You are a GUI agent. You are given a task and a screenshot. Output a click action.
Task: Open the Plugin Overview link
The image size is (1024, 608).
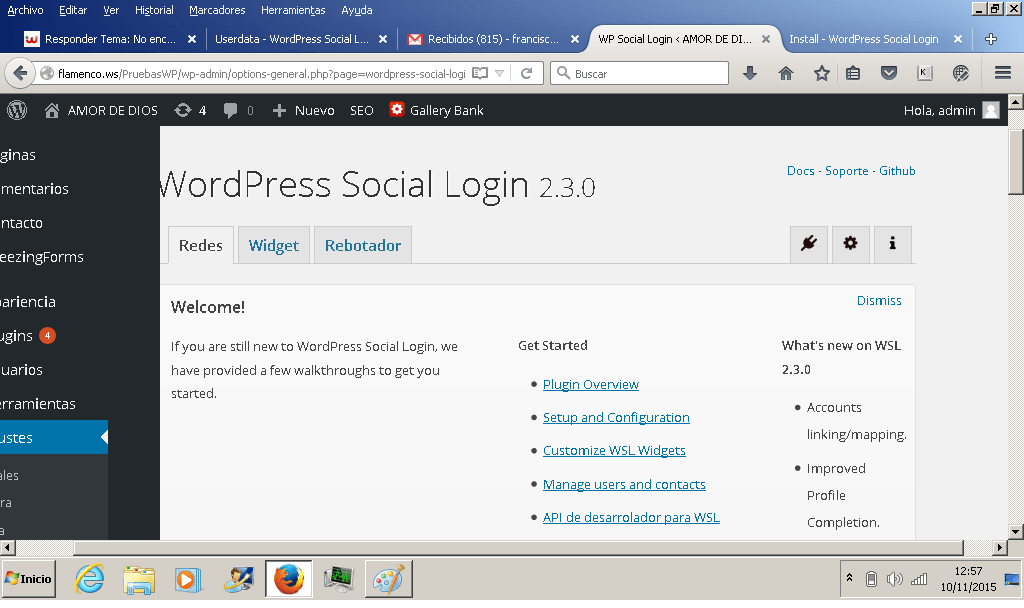click(x=590, y=384)
